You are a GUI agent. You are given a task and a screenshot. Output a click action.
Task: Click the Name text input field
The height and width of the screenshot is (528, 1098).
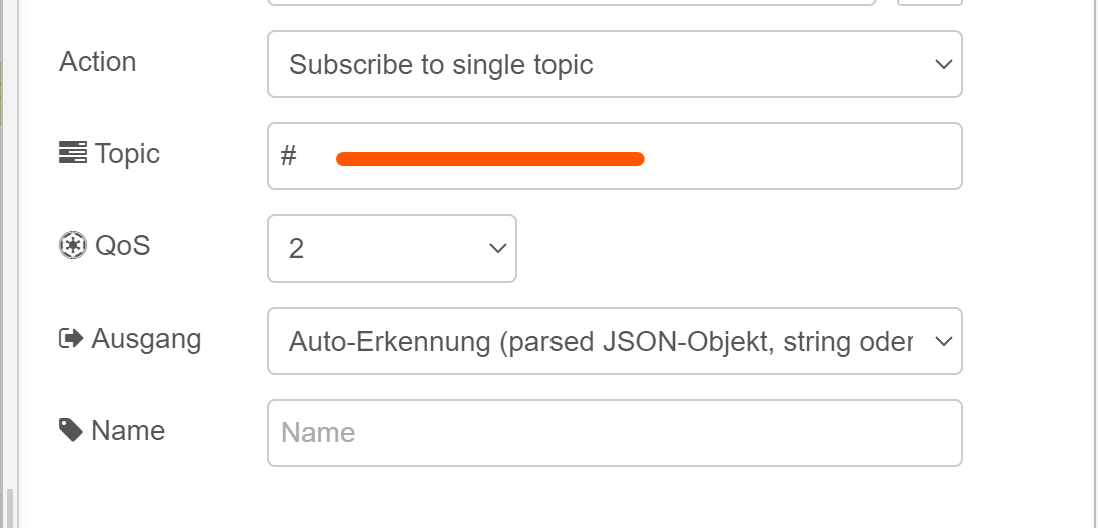coord(615,433)
